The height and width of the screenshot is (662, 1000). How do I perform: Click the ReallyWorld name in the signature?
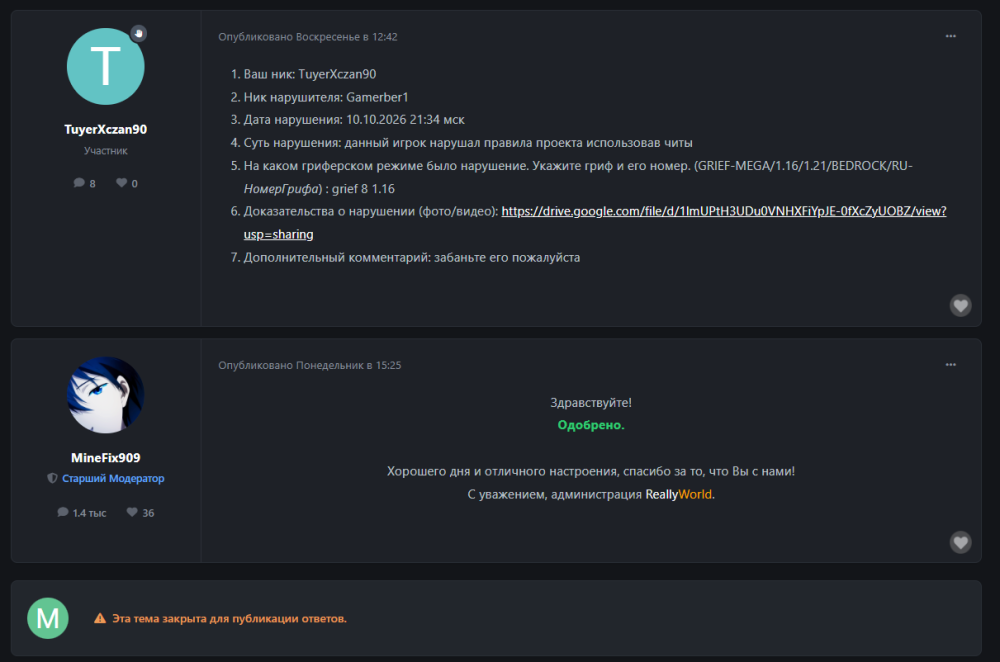679,494
